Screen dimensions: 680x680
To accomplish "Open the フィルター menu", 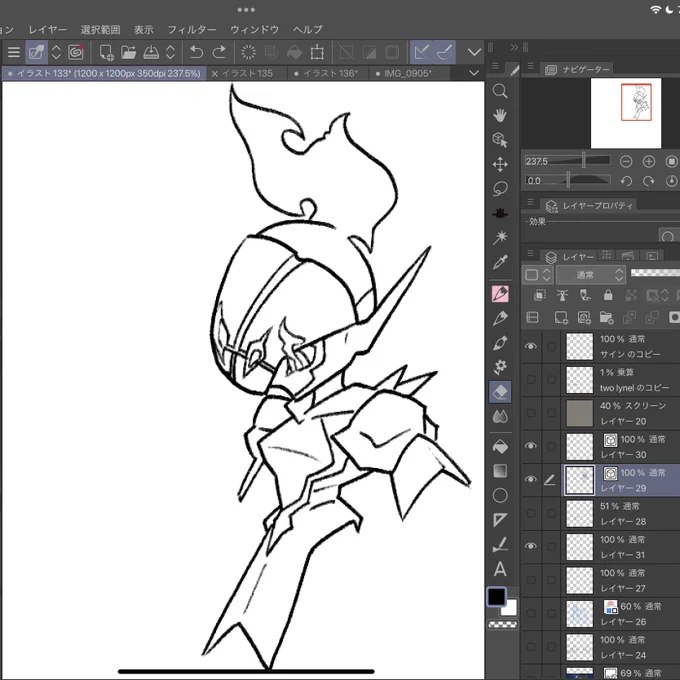I will pos(192,29).
